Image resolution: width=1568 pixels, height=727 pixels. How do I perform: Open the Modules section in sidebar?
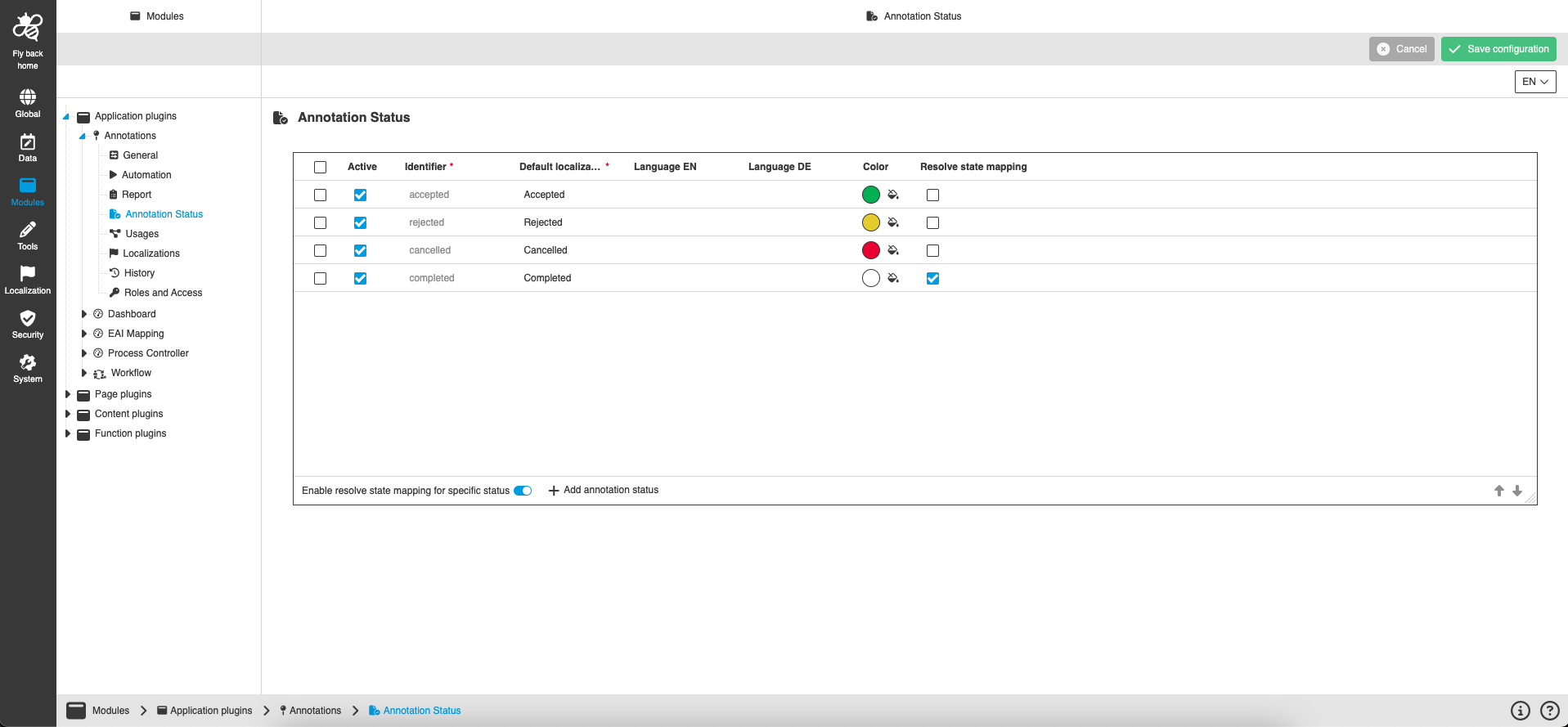point(28,192)
